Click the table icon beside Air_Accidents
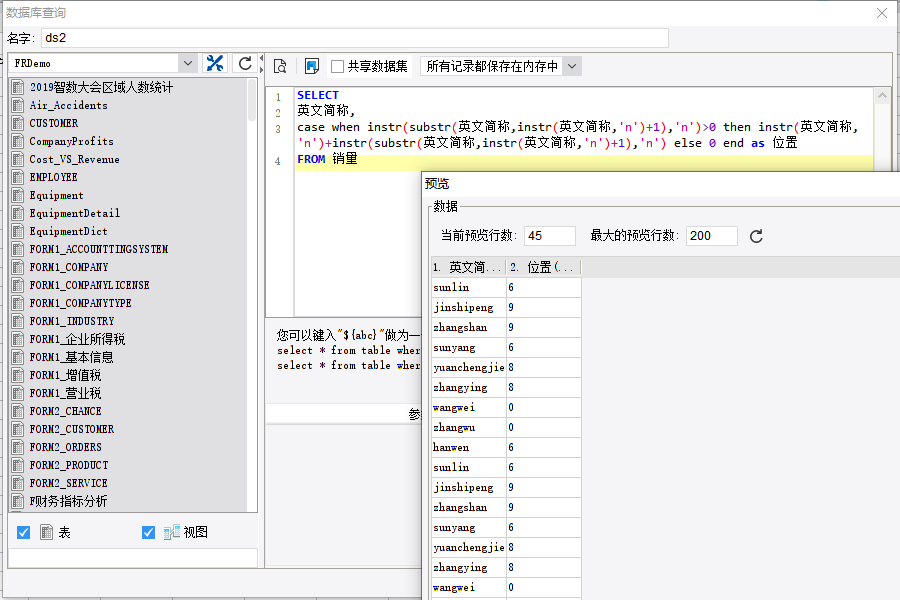Image resolution: width=900 pixels, height=600 pixels. [17, 105]
